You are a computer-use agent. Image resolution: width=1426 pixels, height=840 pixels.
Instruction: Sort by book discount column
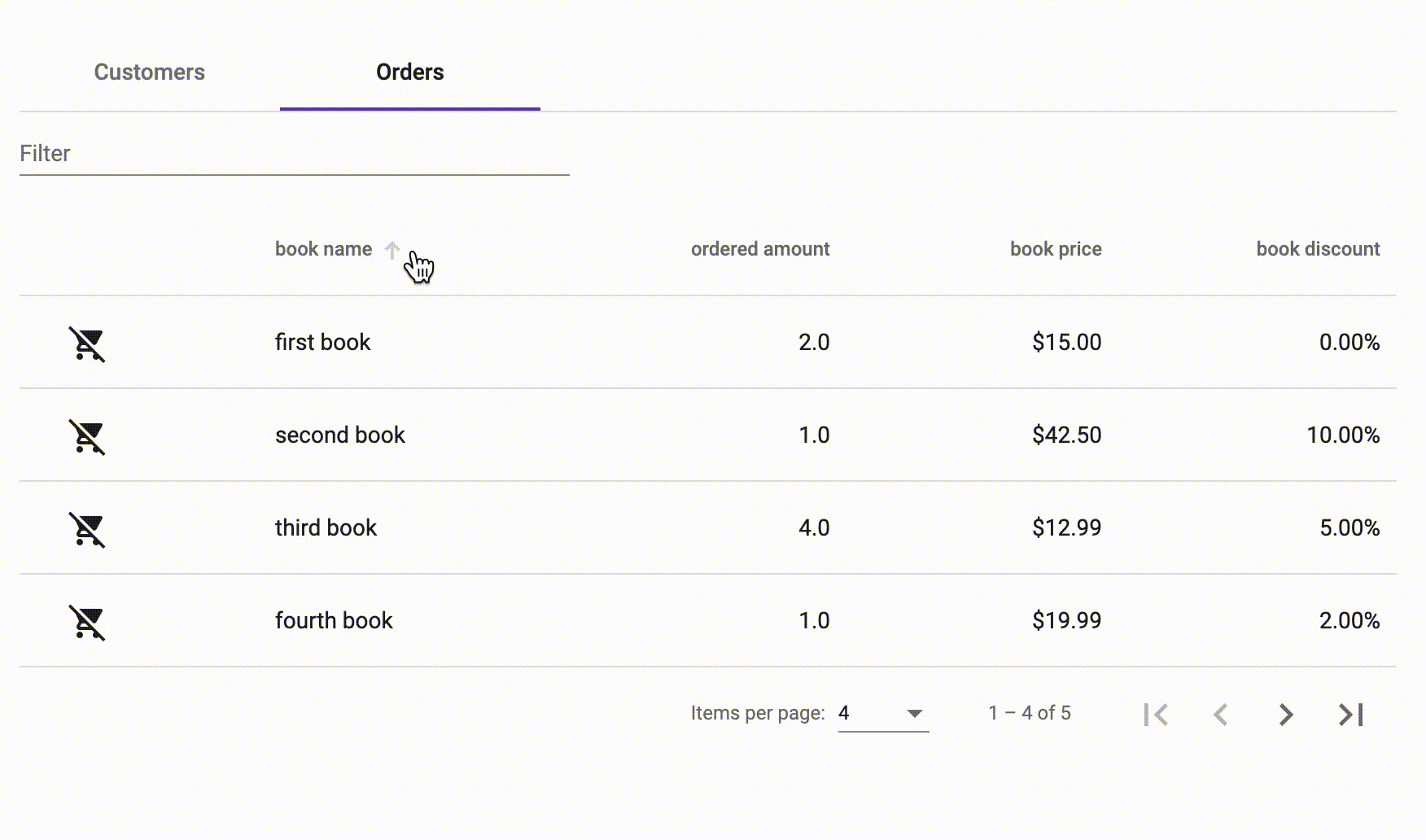[x=1318, y=249]
